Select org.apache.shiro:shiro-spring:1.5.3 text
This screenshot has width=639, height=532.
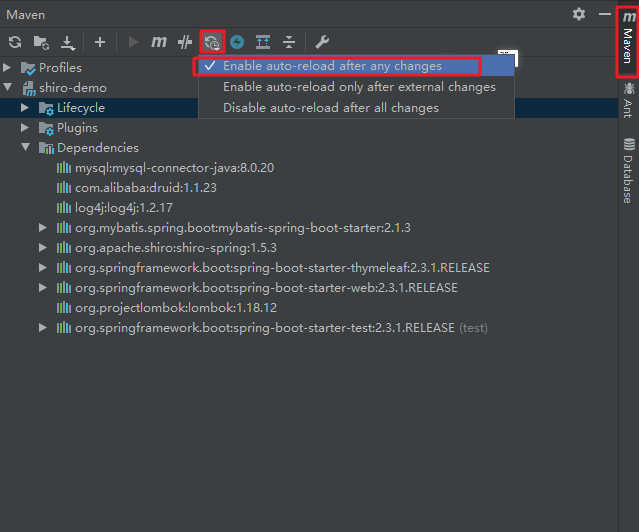176,248
